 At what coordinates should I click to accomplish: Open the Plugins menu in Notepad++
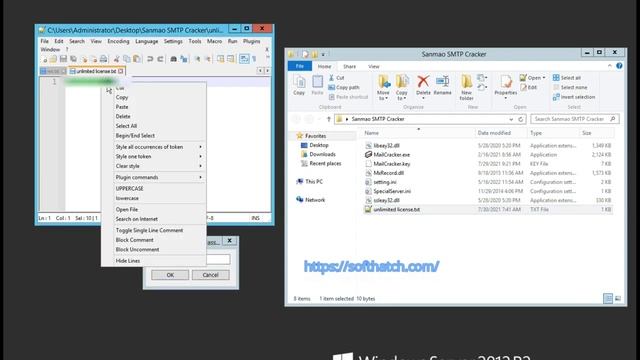tap(251, 41)
